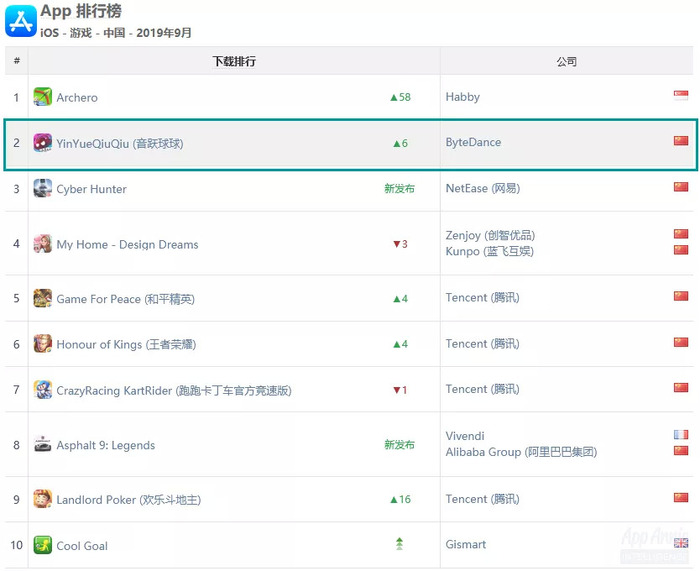
Task: Open the CrazyRacing KartRider title link
Action: click(174, 391)
